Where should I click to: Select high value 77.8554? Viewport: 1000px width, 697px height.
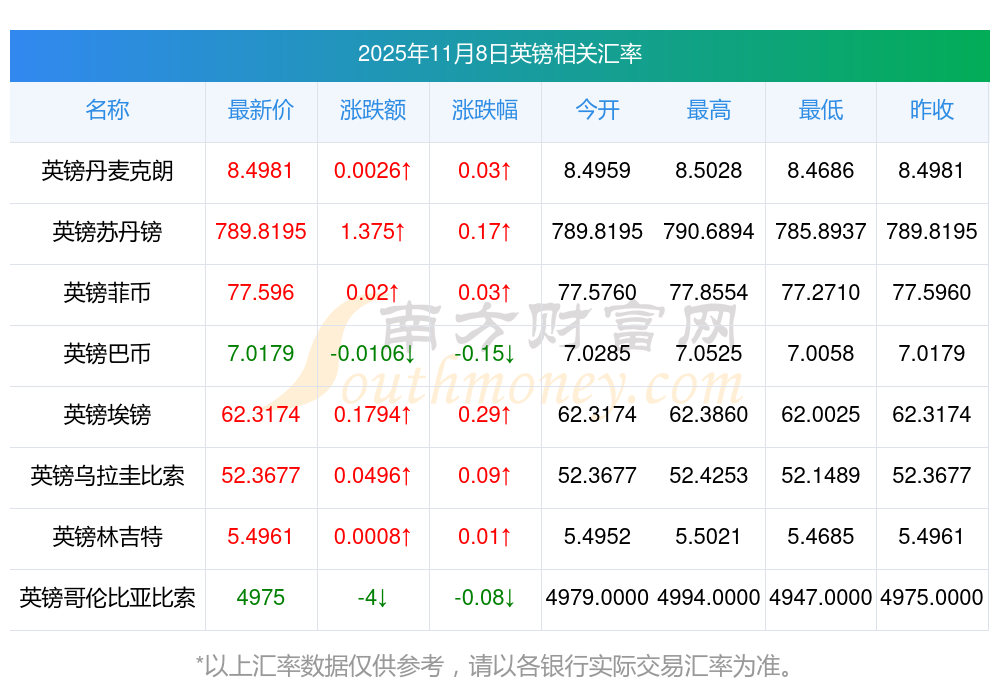(x=709, y=292)
